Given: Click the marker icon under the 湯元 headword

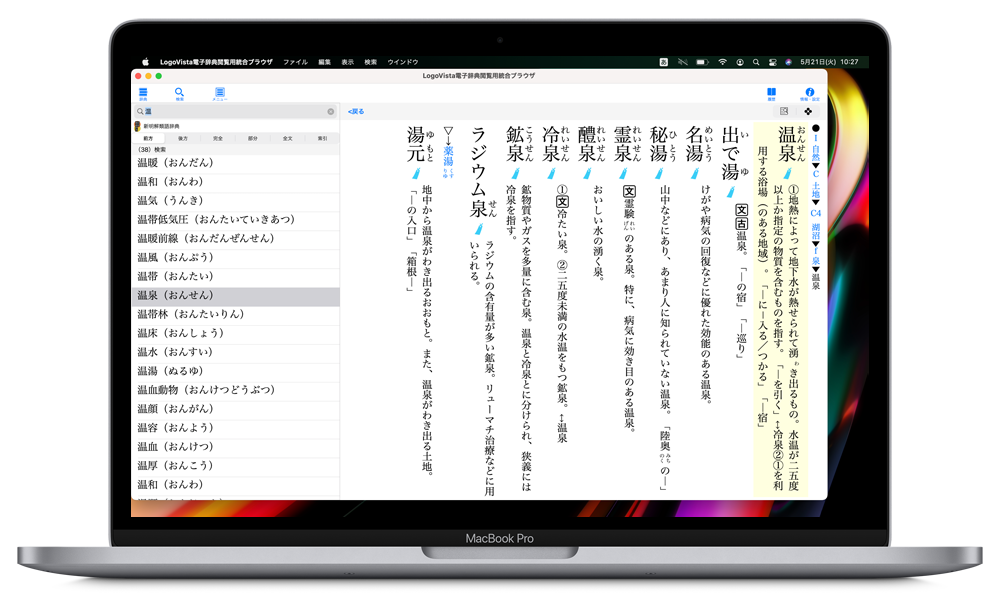Looking at the screenshot, I should [x=416, y=173].
